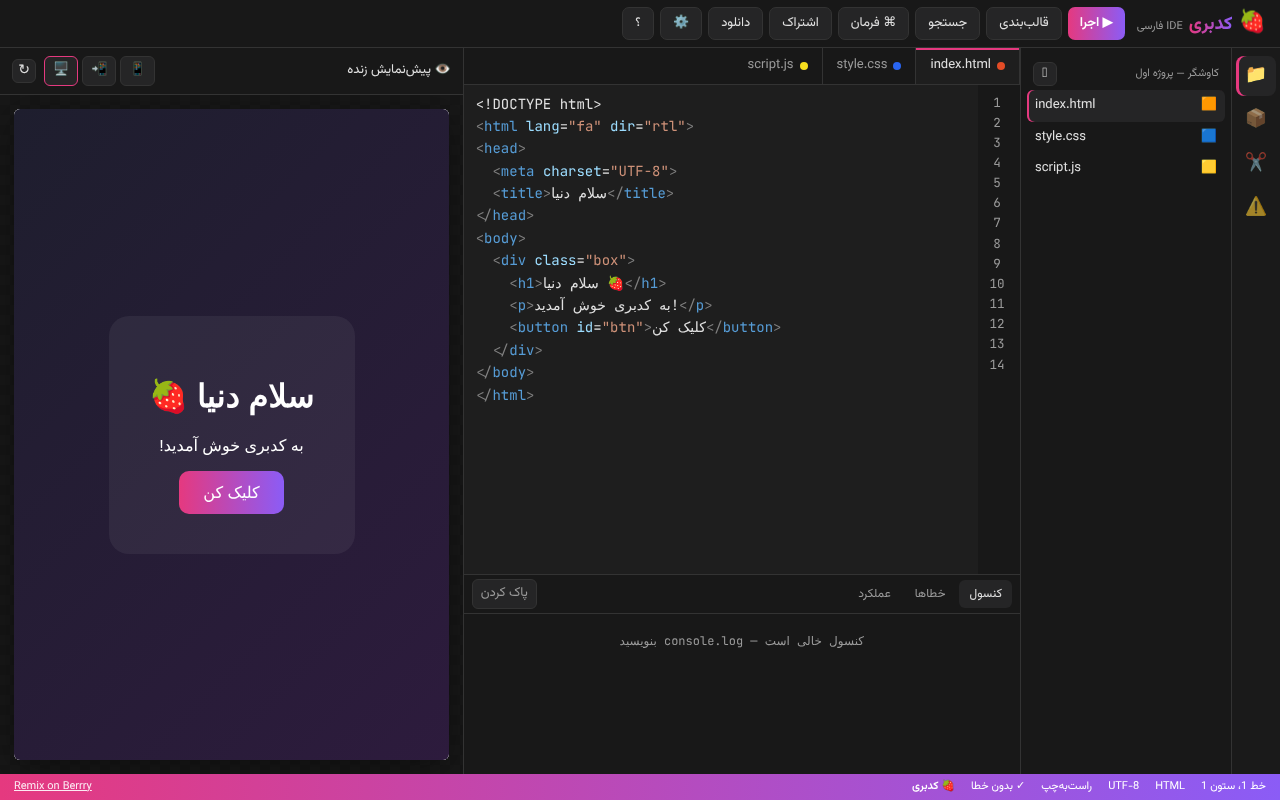Click the <!DOCTYPE html> line in editor

(x=538, y=104)
